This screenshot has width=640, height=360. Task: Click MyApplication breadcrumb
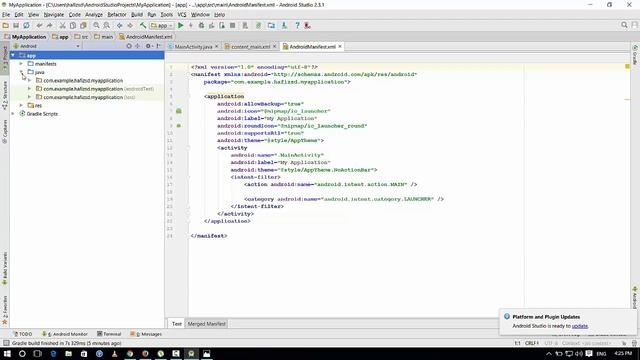coord(25,37)
